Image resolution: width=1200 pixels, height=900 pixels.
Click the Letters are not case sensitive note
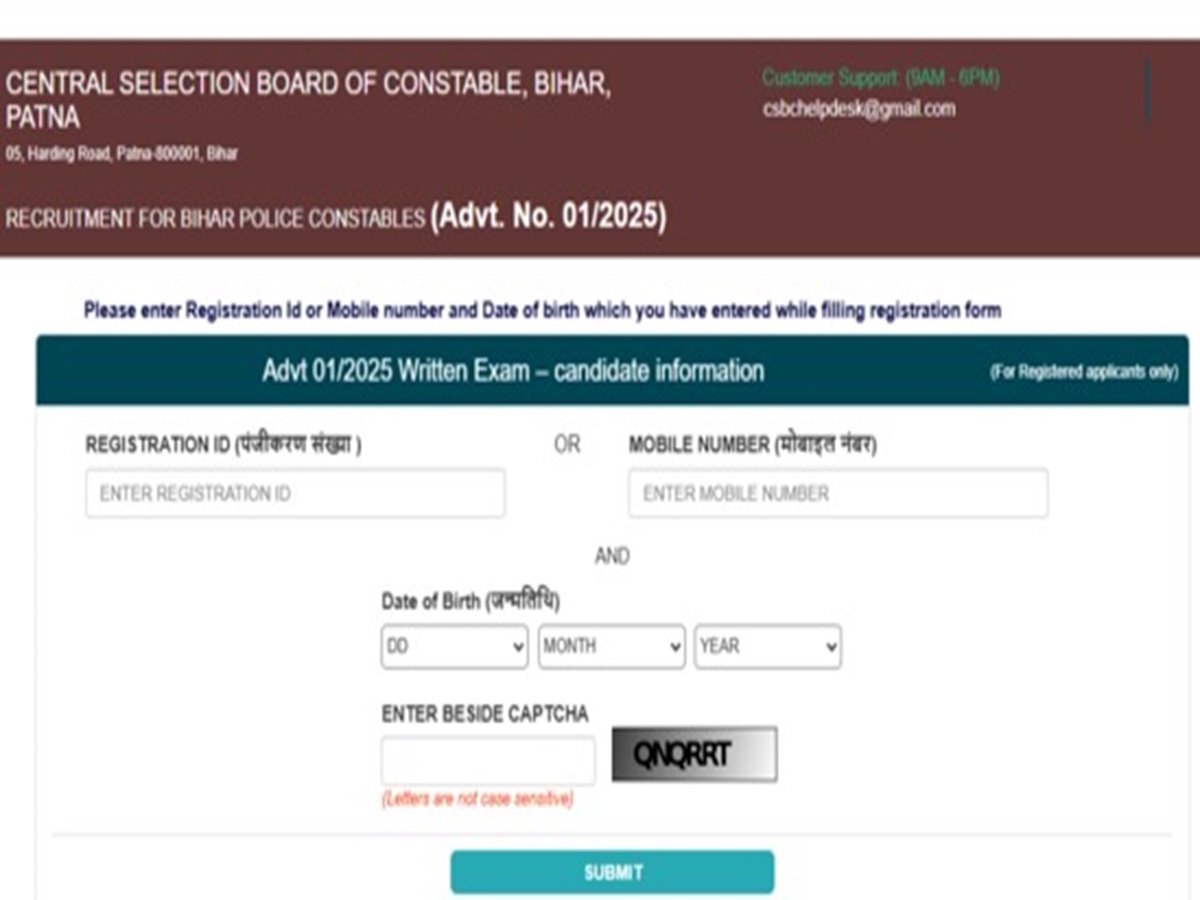pyautogui.click(x=477, y=800)
